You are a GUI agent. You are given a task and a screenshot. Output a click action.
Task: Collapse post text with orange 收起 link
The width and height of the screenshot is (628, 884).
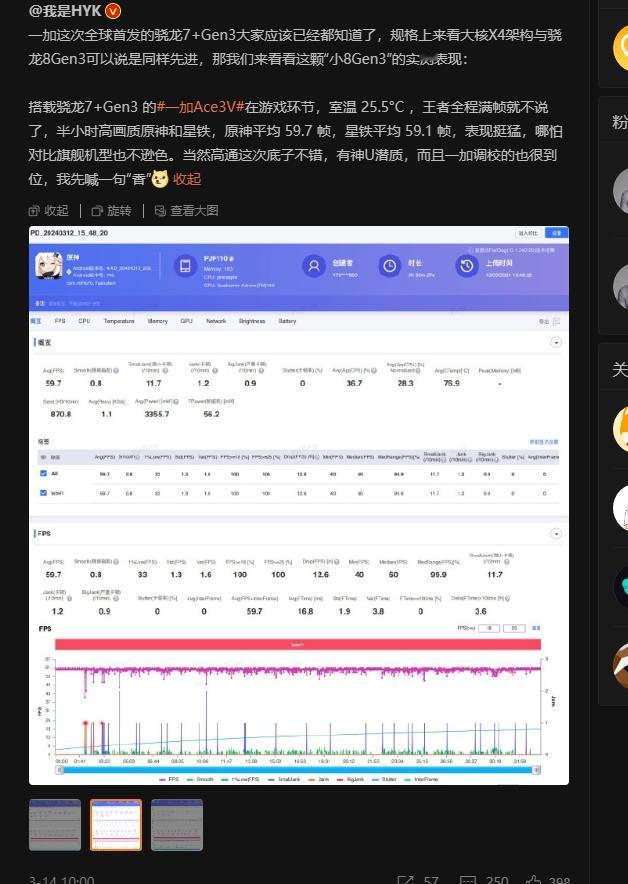(x=187, y=179)
